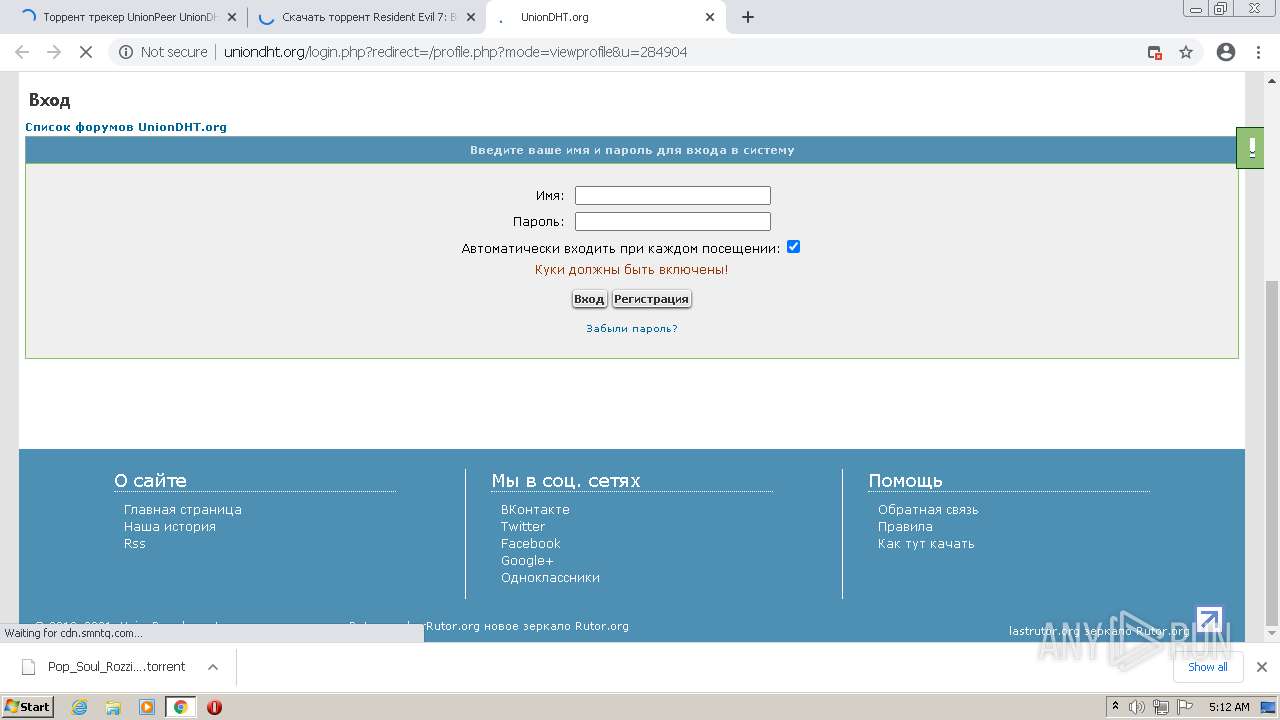Open Обратная связь help link
The image size is (1280, 720).
pyautogui.click(x=928, y=510)
